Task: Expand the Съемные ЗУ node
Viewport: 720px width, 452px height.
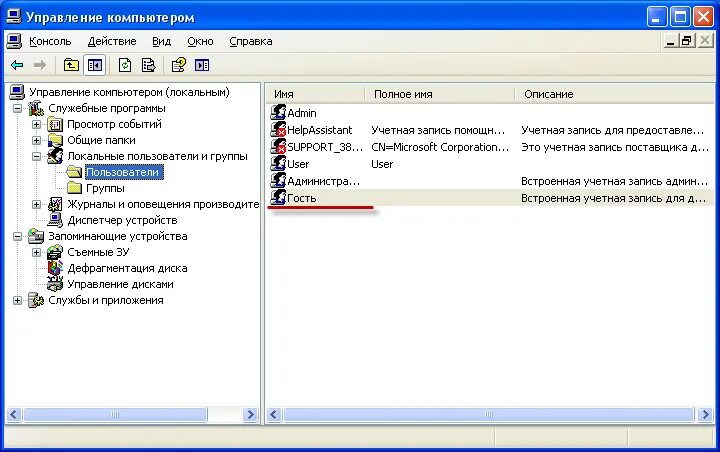Action: 36,252
